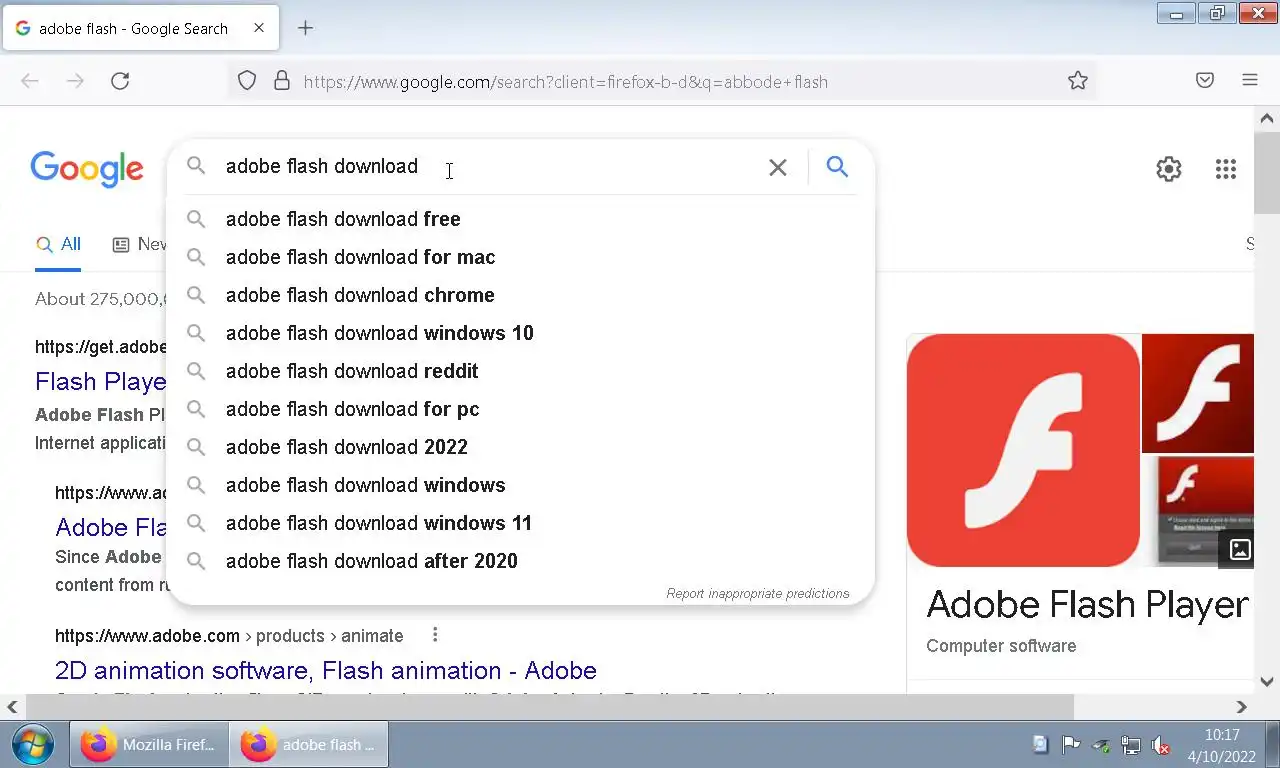The width and height of the screenshot is (1280, 768).
Task: Open Google settings gear
Action: pyautogui.click(x=1169, y=169)
